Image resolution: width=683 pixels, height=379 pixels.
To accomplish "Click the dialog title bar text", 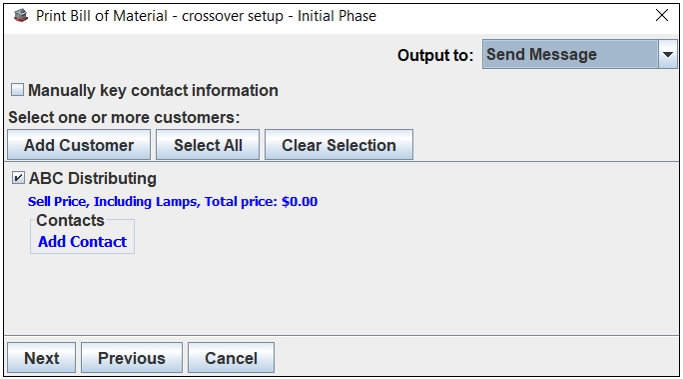I will (206, 16).
